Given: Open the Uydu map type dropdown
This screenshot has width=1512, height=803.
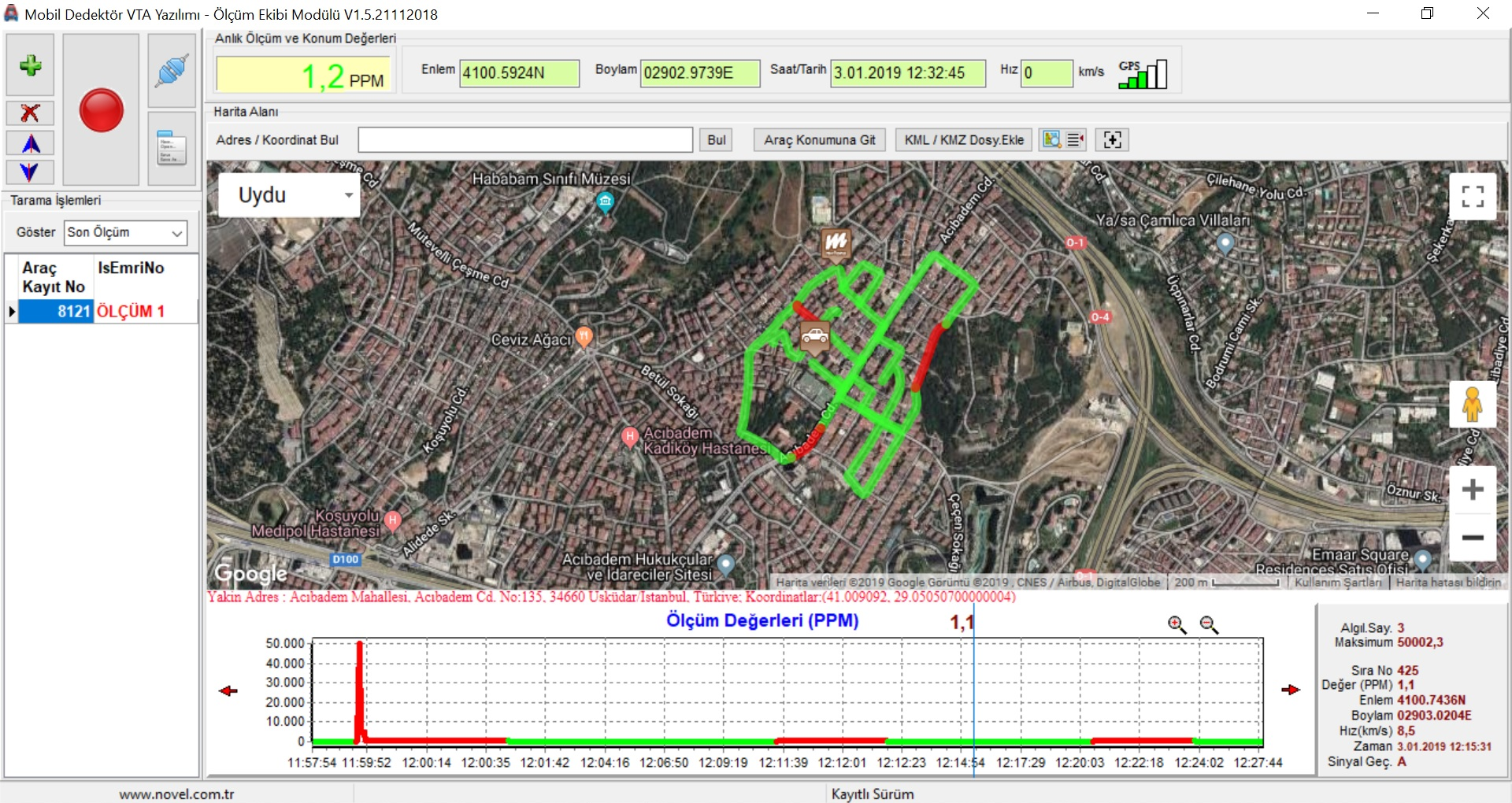Looking at the screenshot, I should 289,195.
